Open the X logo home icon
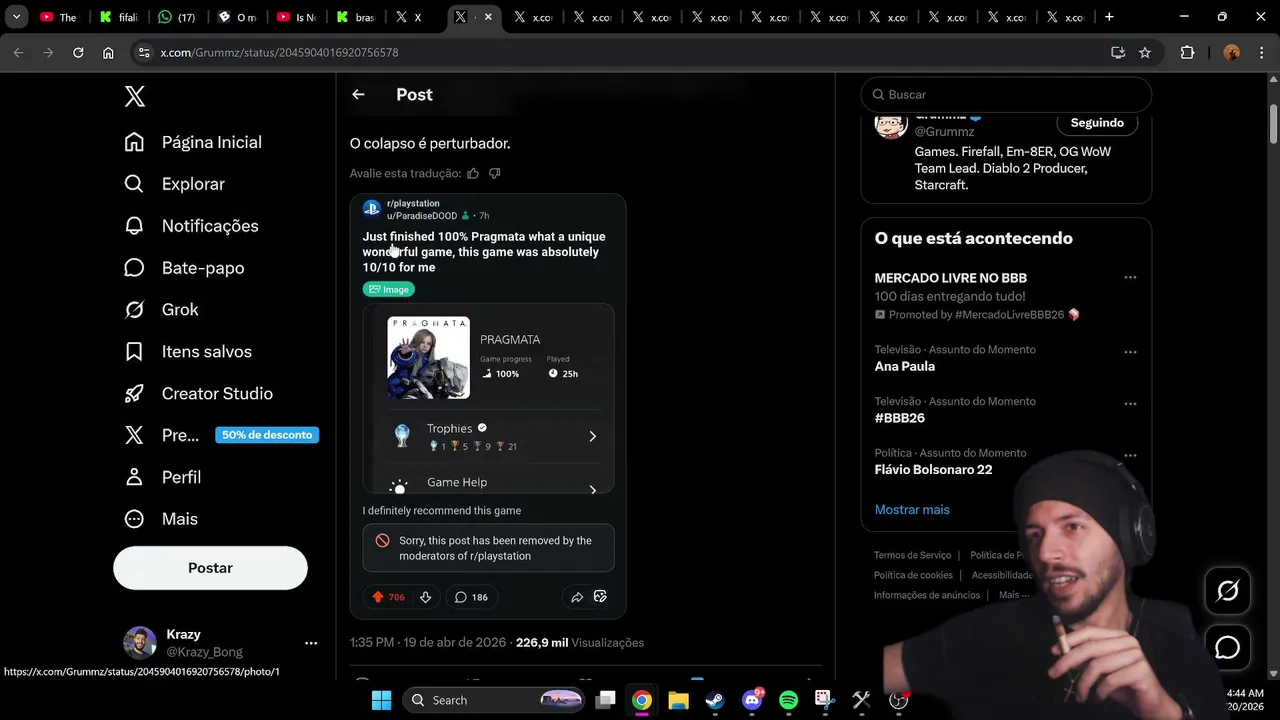 pos(135,96)
